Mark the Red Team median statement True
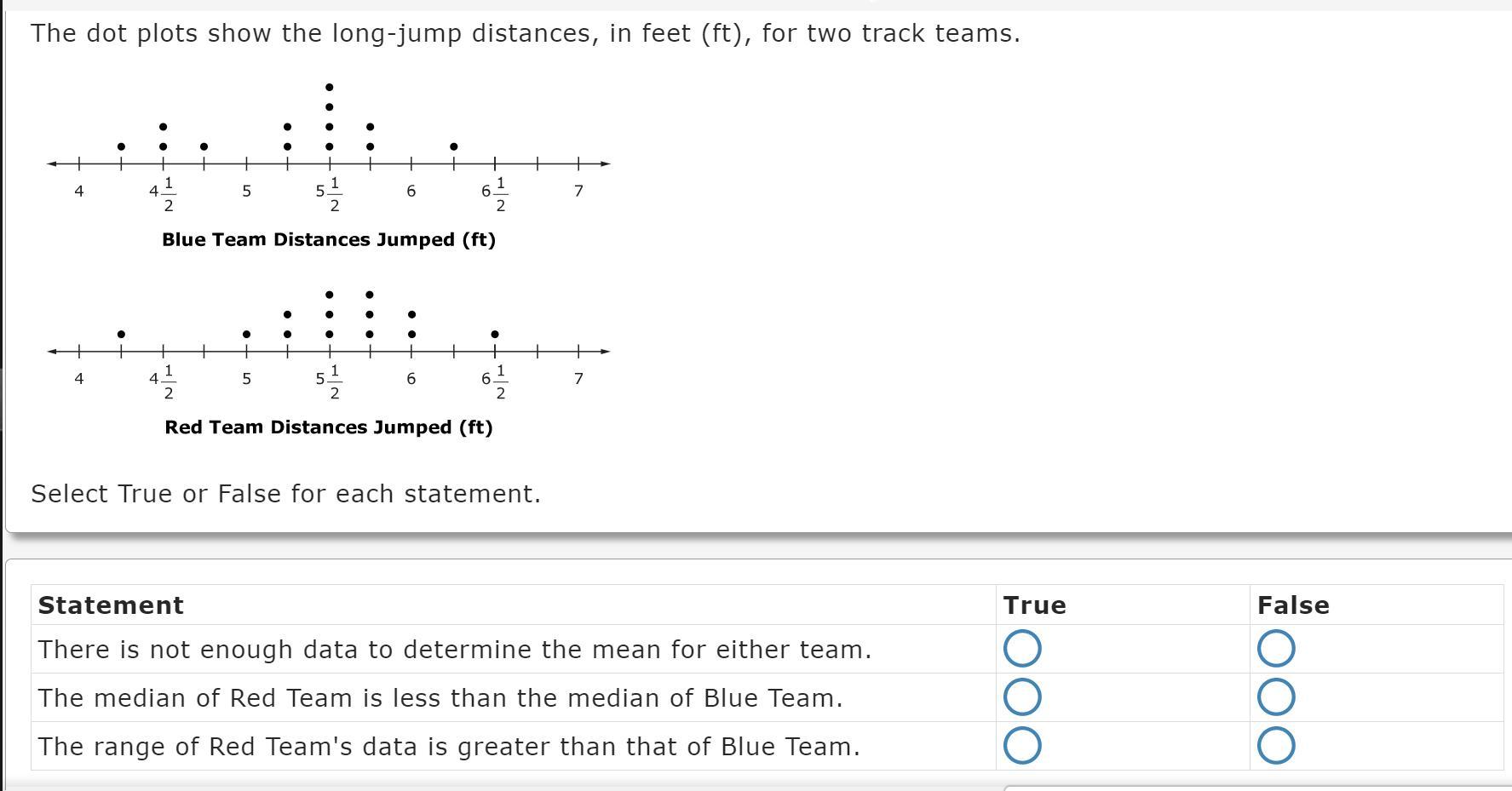 click(1022, 697)
